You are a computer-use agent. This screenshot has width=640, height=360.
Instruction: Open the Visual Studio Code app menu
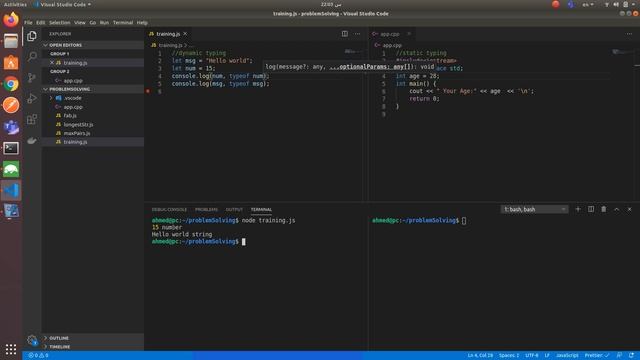pos(63,4)
